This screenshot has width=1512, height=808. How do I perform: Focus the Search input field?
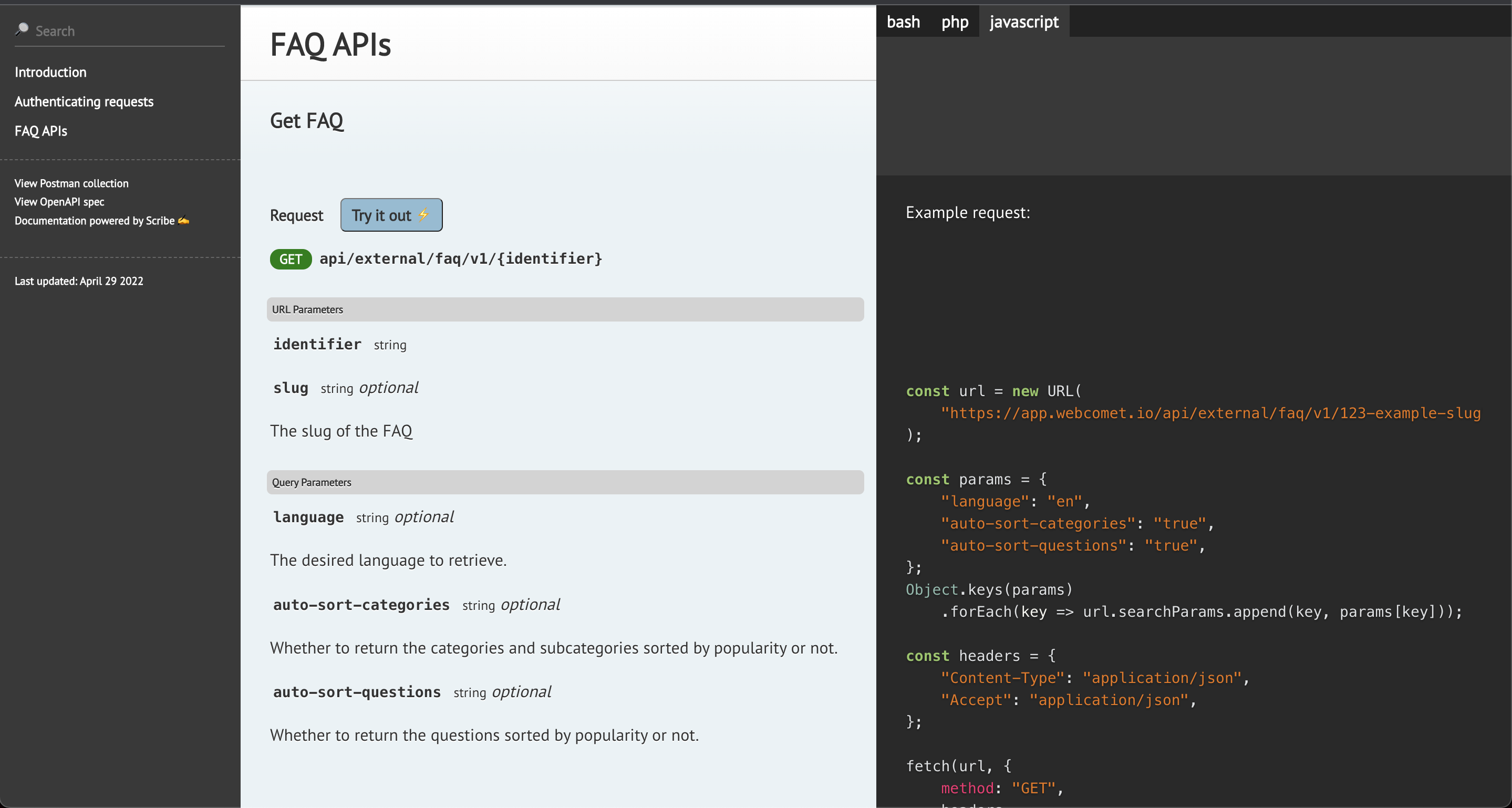click(x=120, y=31)
